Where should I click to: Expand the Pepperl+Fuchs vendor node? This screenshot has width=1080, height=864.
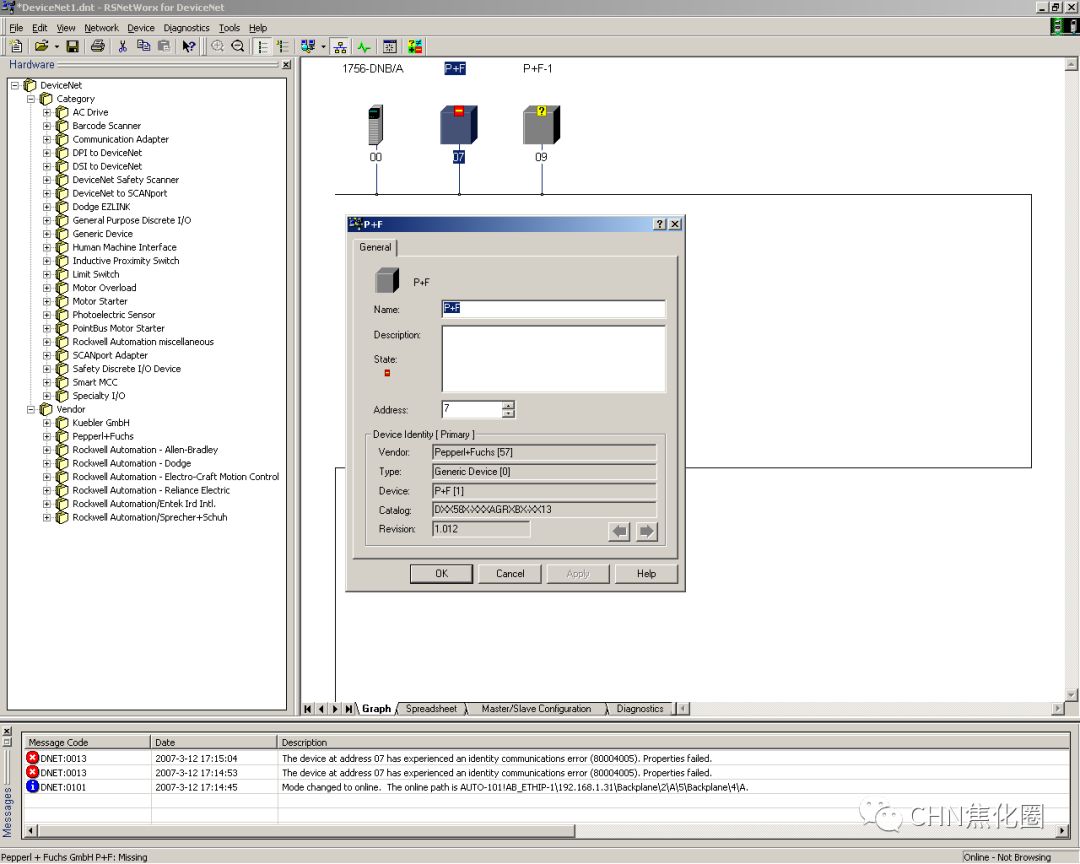pos(47,436)
